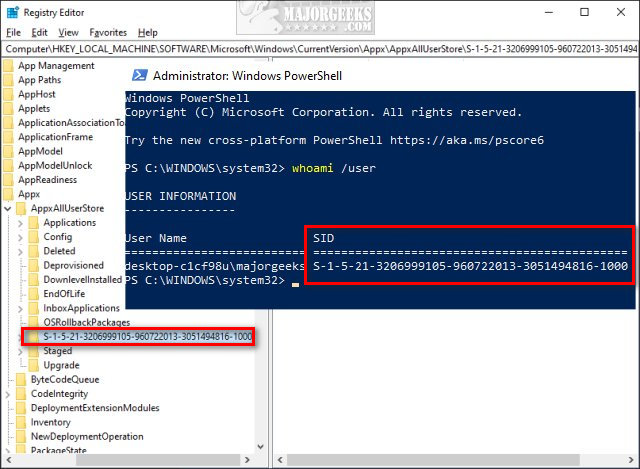Select the AppxAllUserStore key

click(x=67, y=209)
